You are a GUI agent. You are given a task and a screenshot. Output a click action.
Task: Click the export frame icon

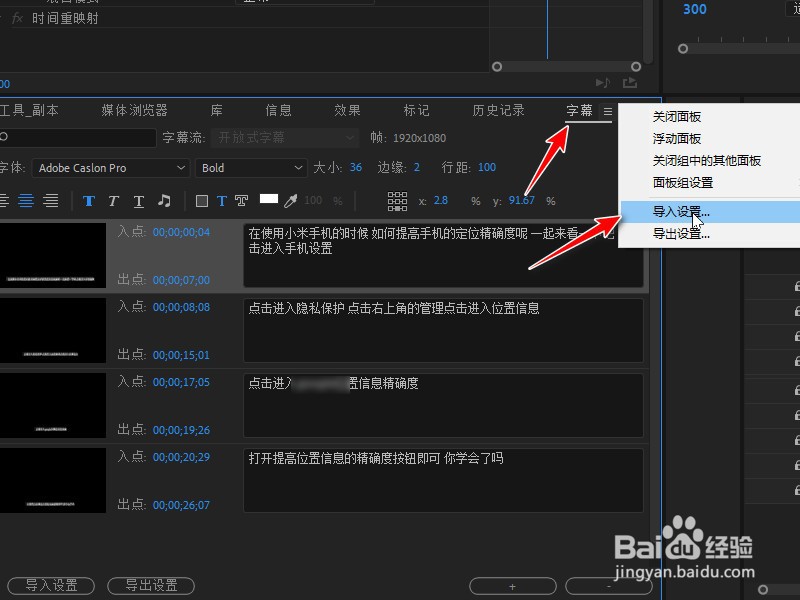(630, 83)
